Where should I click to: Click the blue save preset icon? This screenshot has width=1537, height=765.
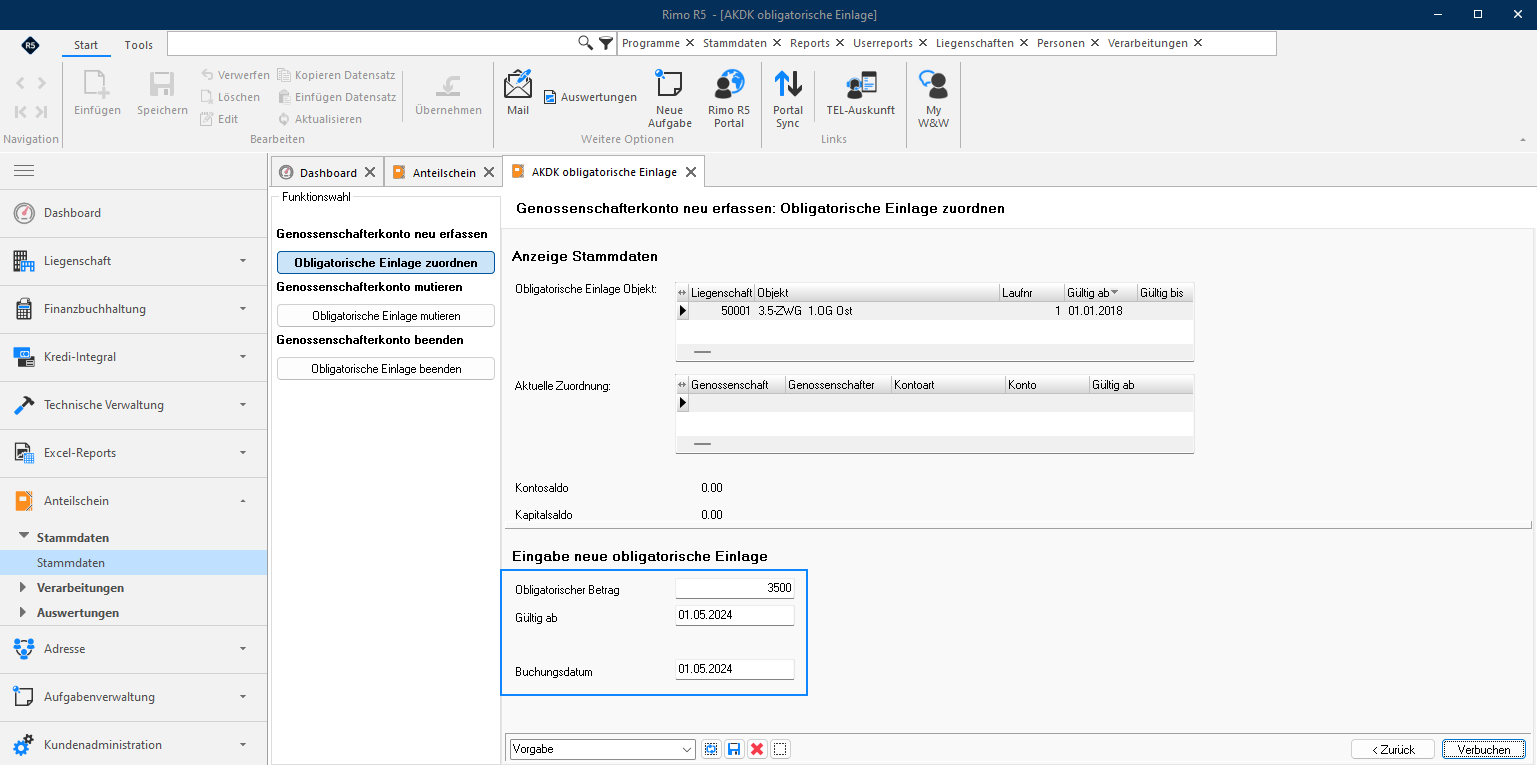click(x=734, y=749)
